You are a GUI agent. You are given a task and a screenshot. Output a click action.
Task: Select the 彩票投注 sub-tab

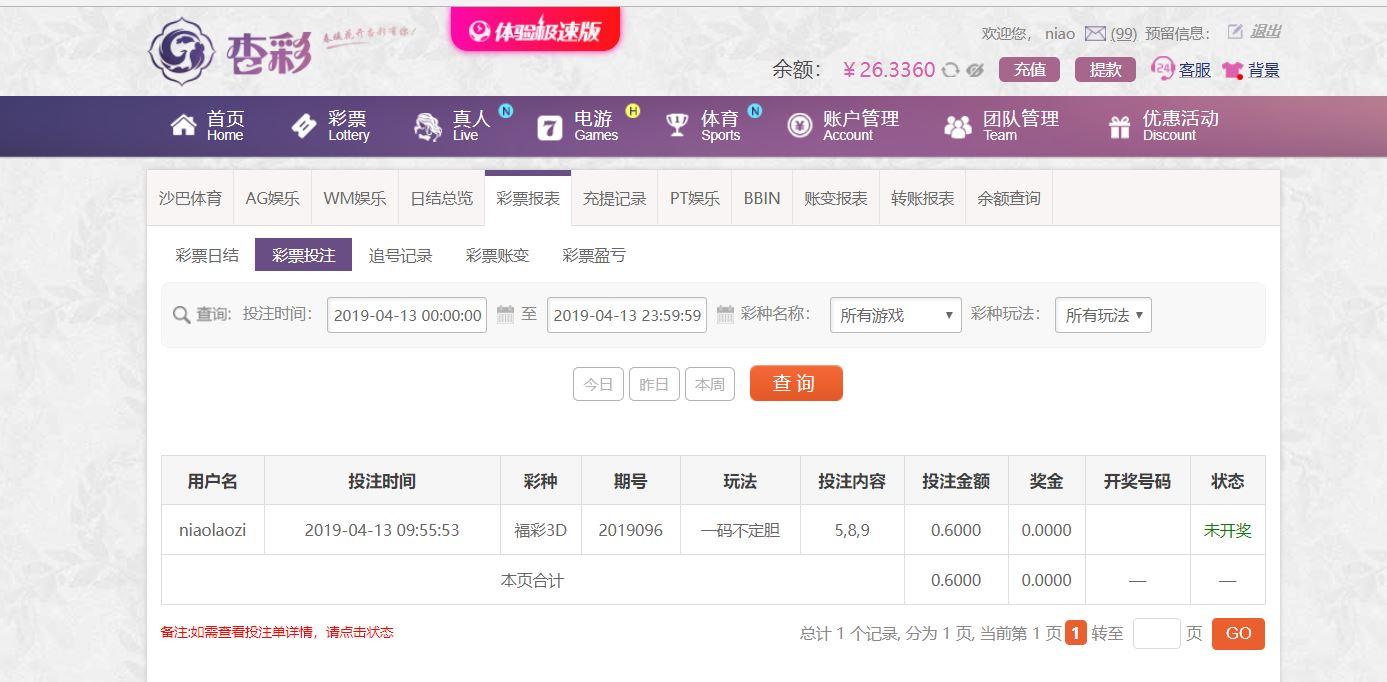[x=303, y=255]
